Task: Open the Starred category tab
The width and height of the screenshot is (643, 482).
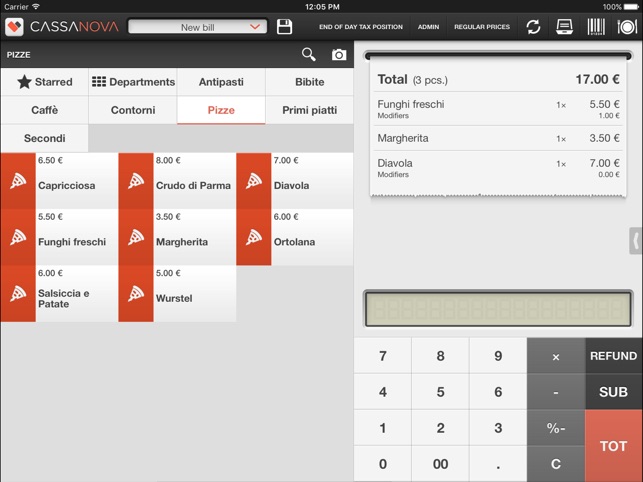Action: [x=45, y=82]
